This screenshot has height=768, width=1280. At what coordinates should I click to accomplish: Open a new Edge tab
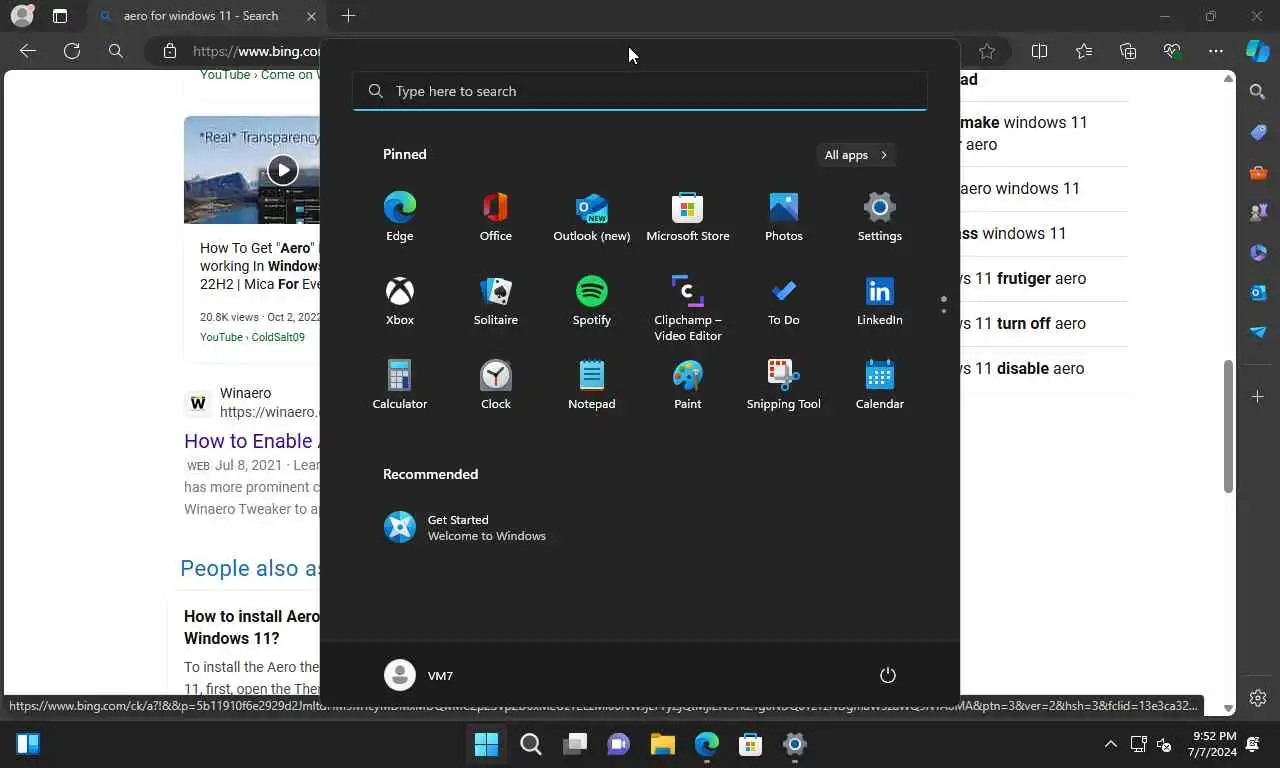point(348,16)
